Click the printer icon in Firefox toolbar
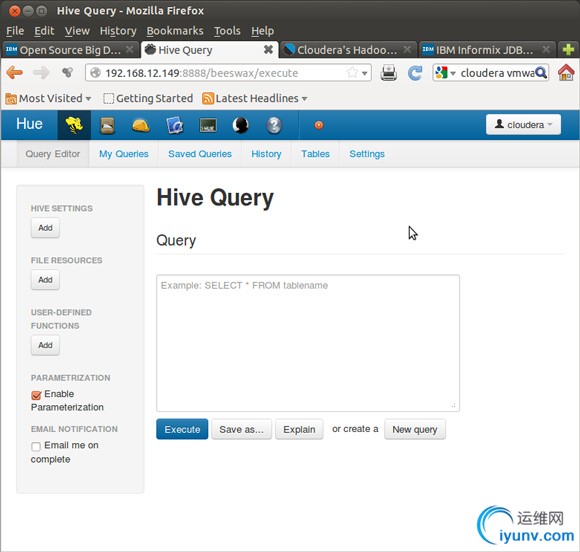580x552 pixels. pyautogui.click(x=389, y=73)
